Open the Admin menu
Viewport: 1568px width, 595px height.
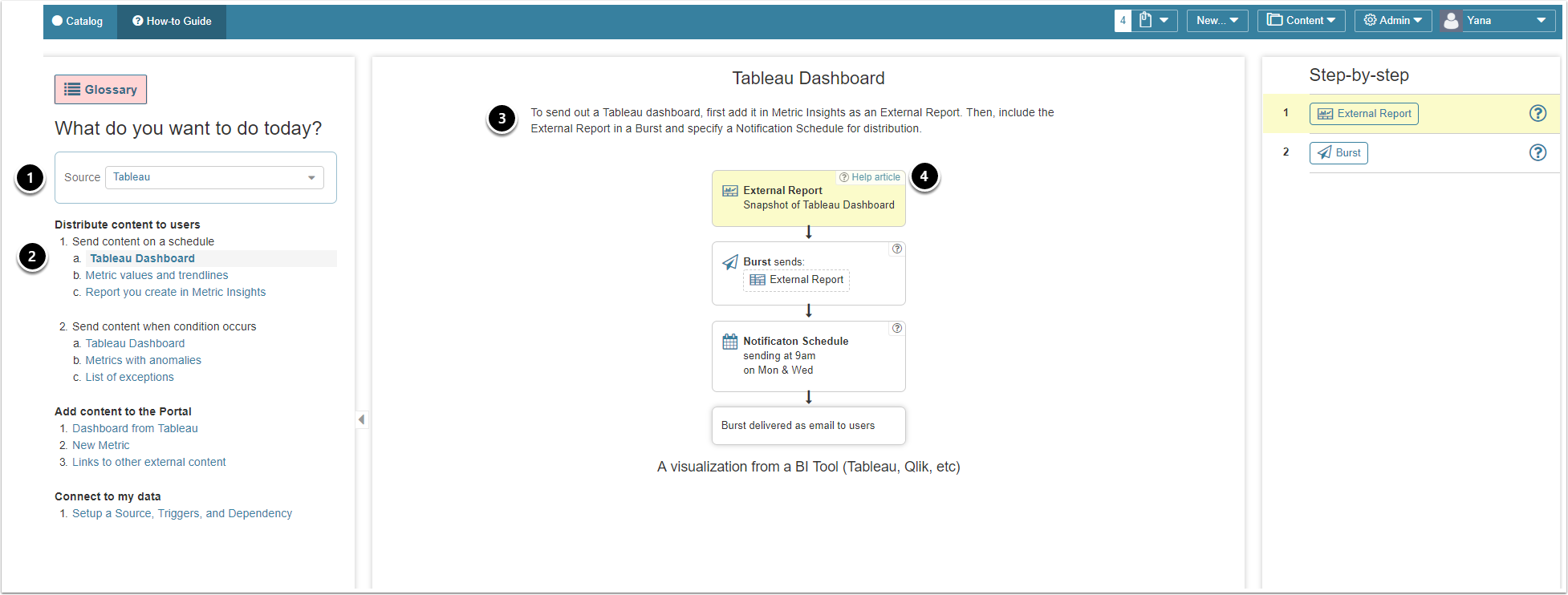[1393, 21]
